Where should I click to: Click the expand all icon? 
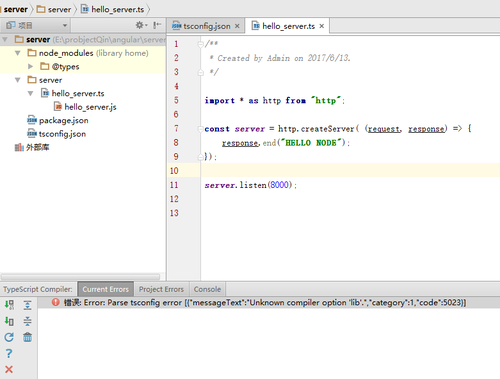[27, 305]
